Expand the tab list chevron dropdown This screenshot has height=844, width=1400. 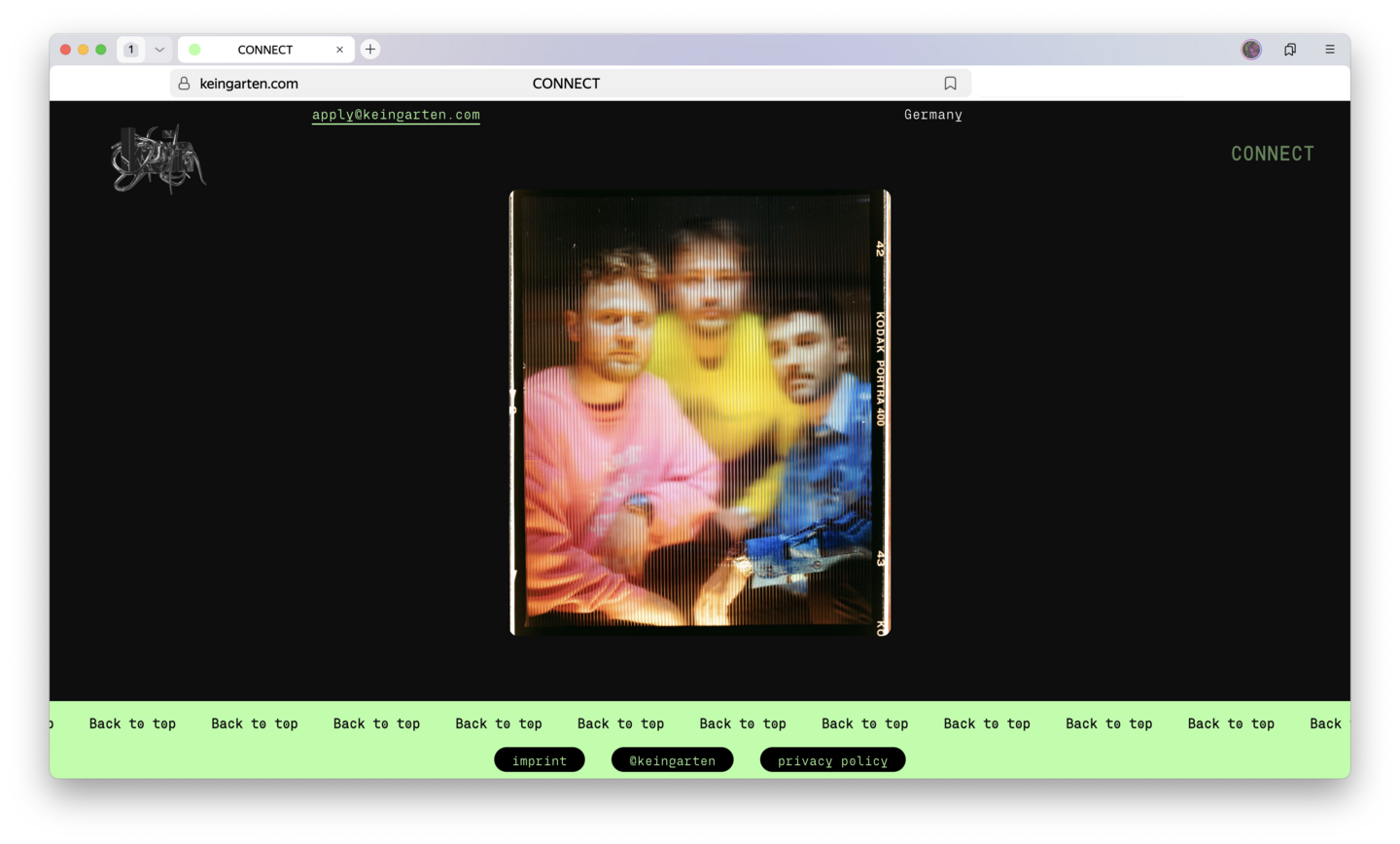click(159, 50)
